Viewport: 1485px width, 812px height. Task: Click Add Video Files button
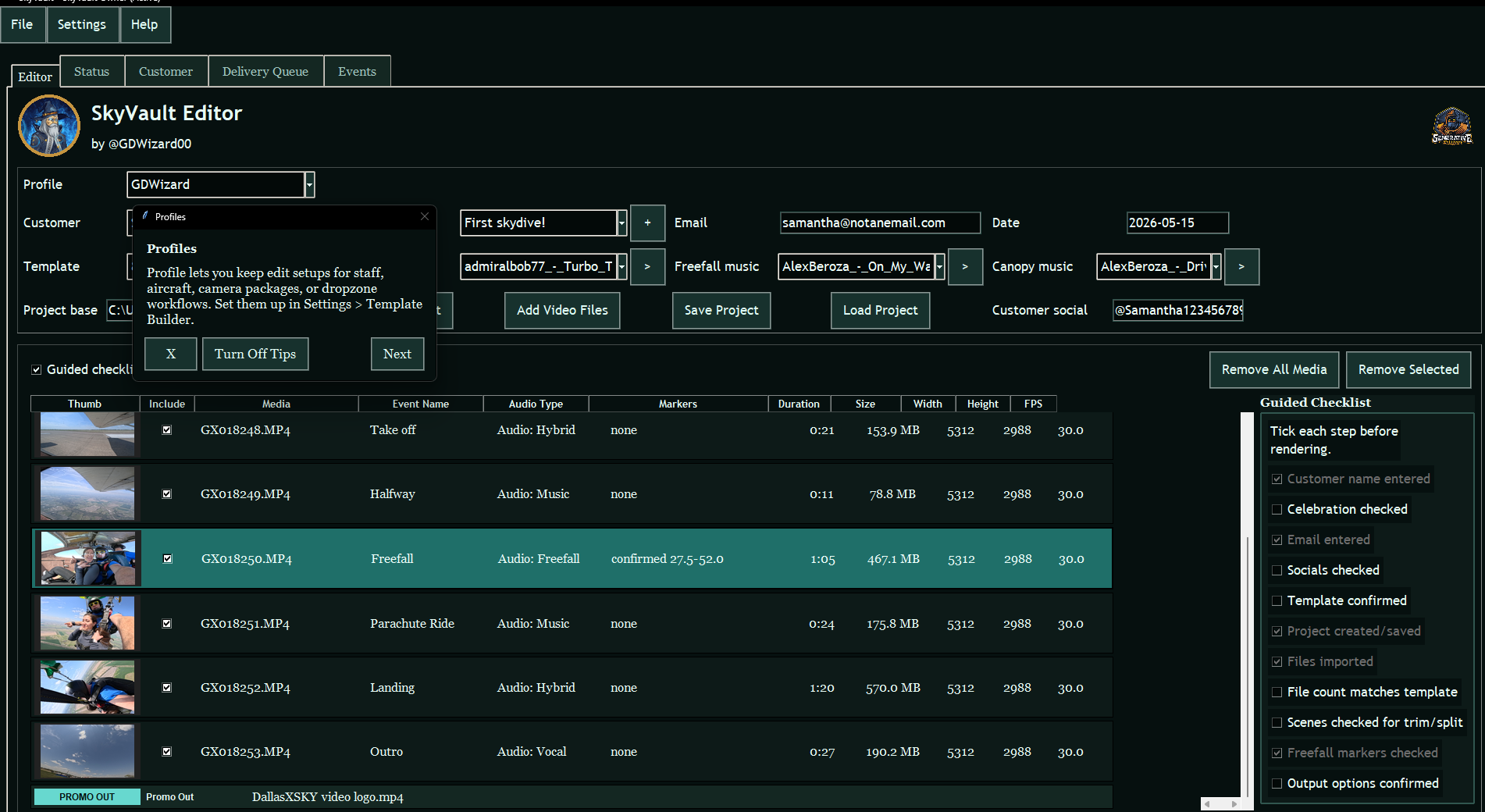tap(562, 310)
